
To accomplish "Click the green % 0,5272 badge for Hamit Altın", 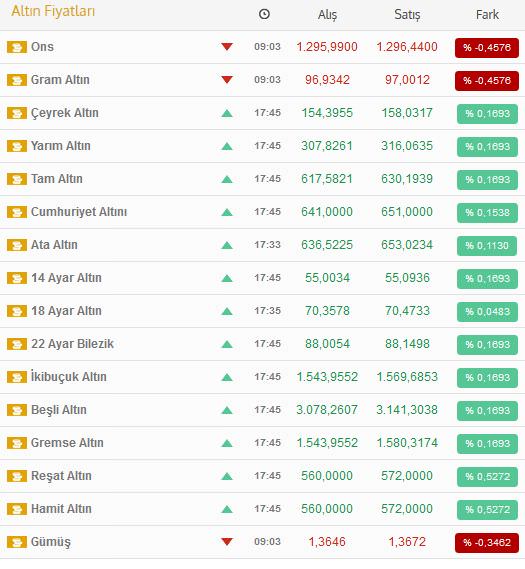I will pos(487,509).
